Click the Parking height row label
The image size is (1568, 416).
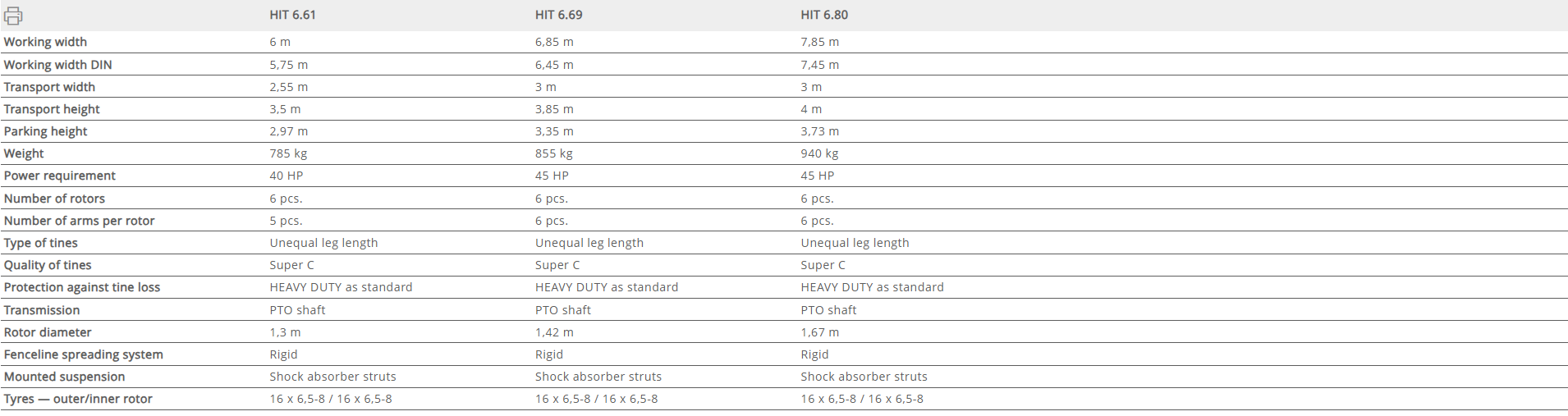coord(45,131)
